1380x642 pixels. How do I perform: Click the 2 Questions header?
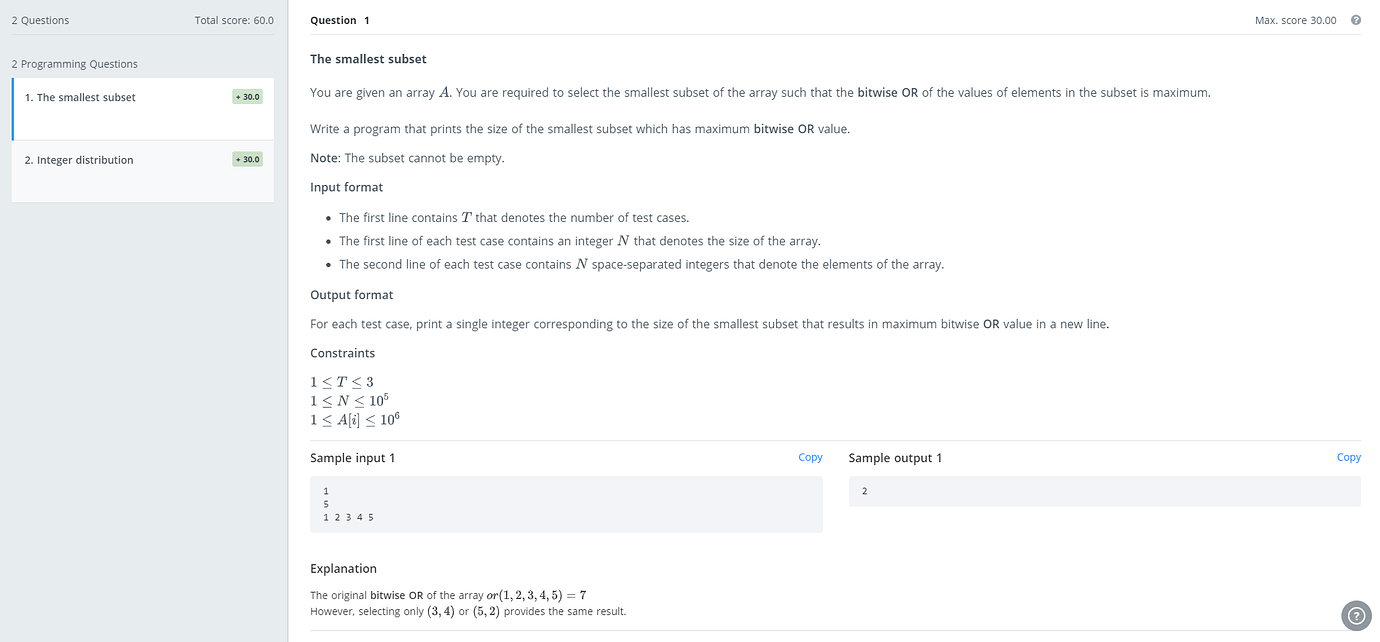pos(40,19)
